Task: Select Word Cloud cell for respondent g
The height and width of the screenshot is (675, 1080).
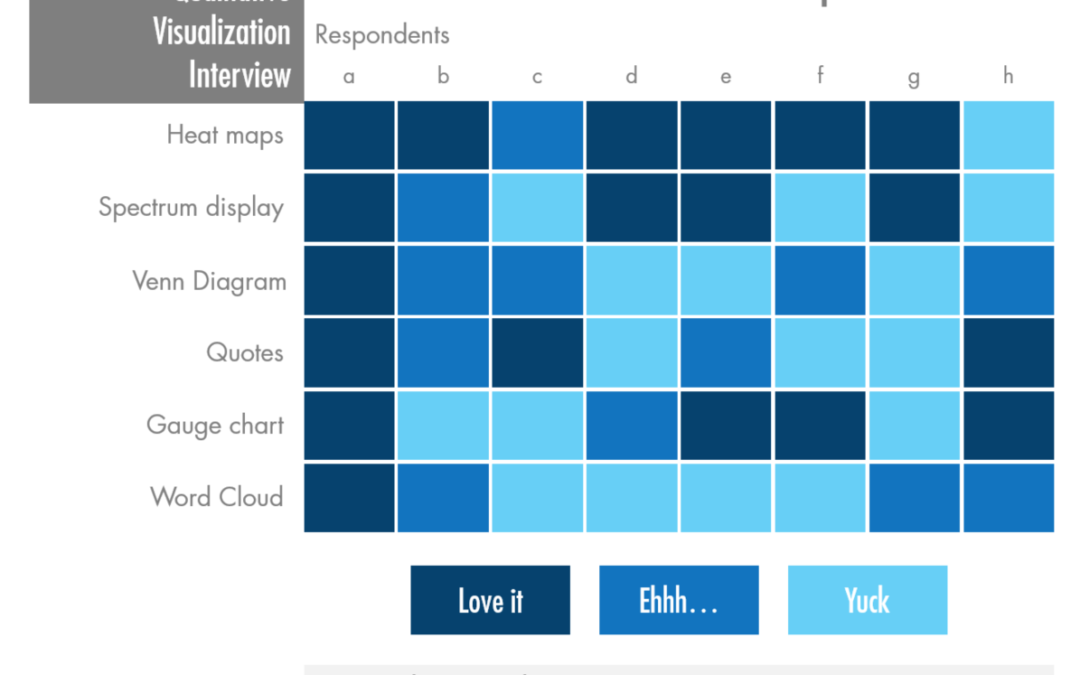Action: tap(914, 497)
